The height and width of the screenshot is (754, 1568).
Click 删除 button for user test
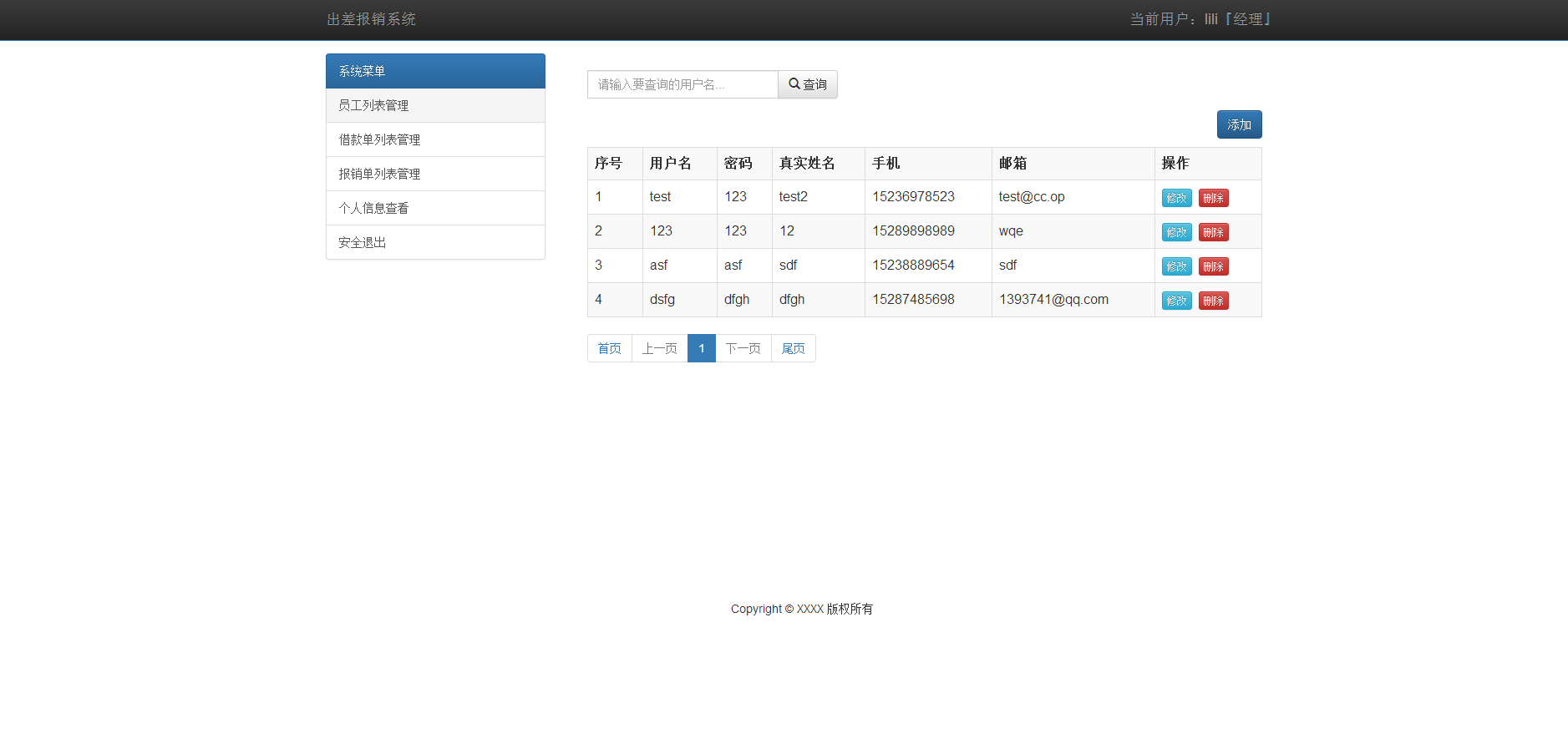(1213, 198)
